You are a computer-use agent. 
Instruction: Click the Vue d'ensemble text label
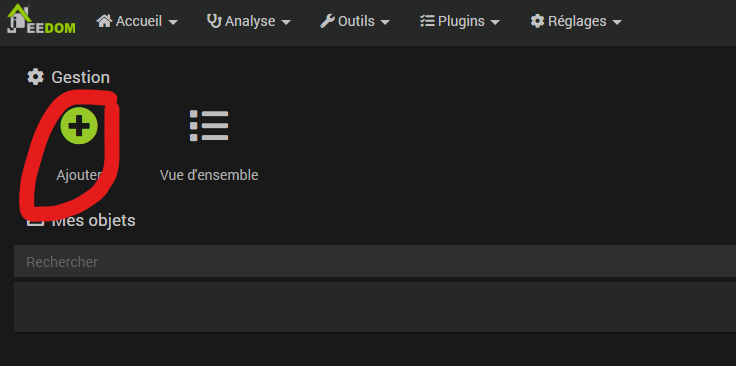[209, 175]
